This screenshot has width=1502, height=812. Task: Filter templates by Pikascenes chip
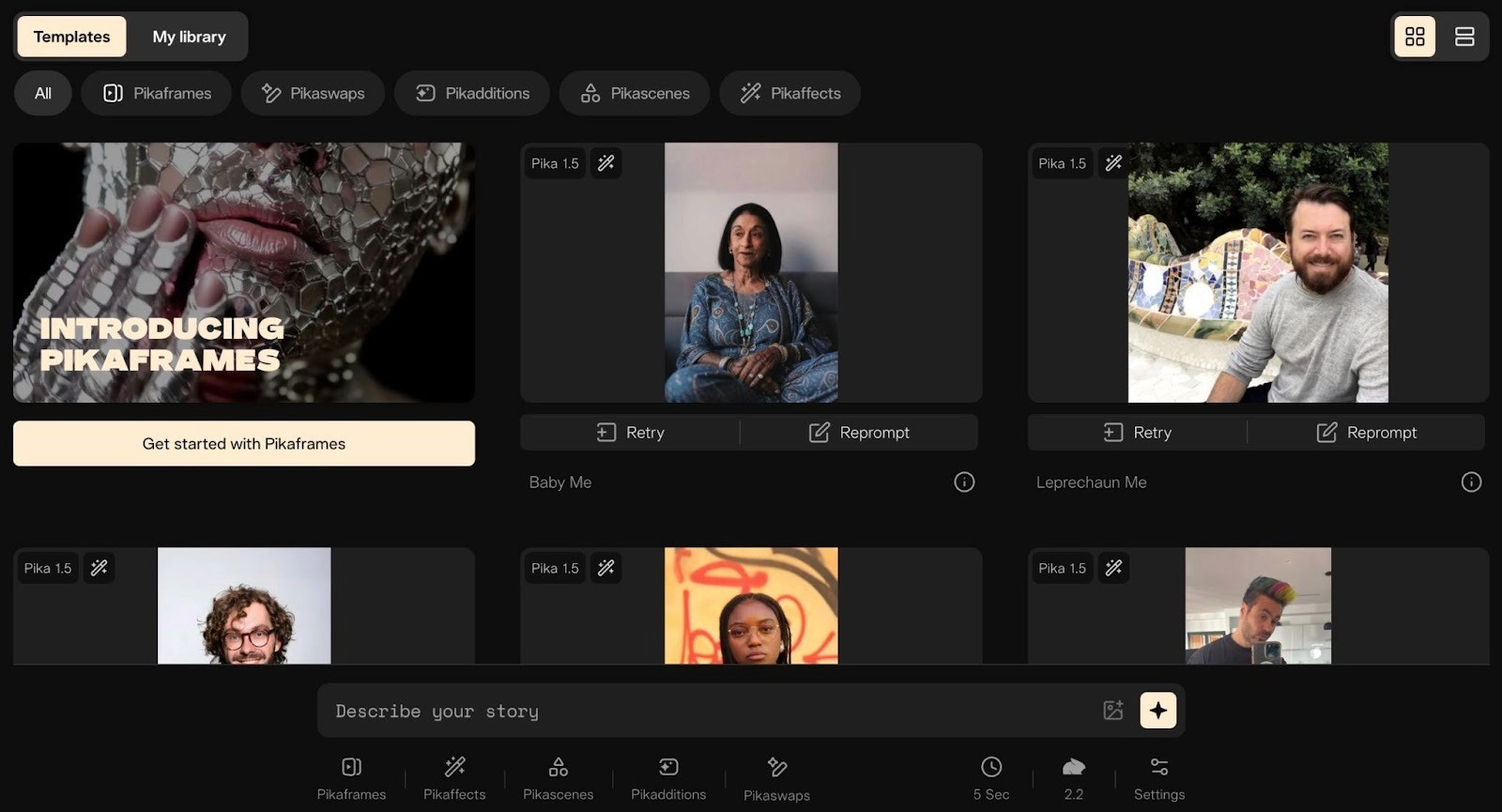pyautogui.click(x=635, y=93)
